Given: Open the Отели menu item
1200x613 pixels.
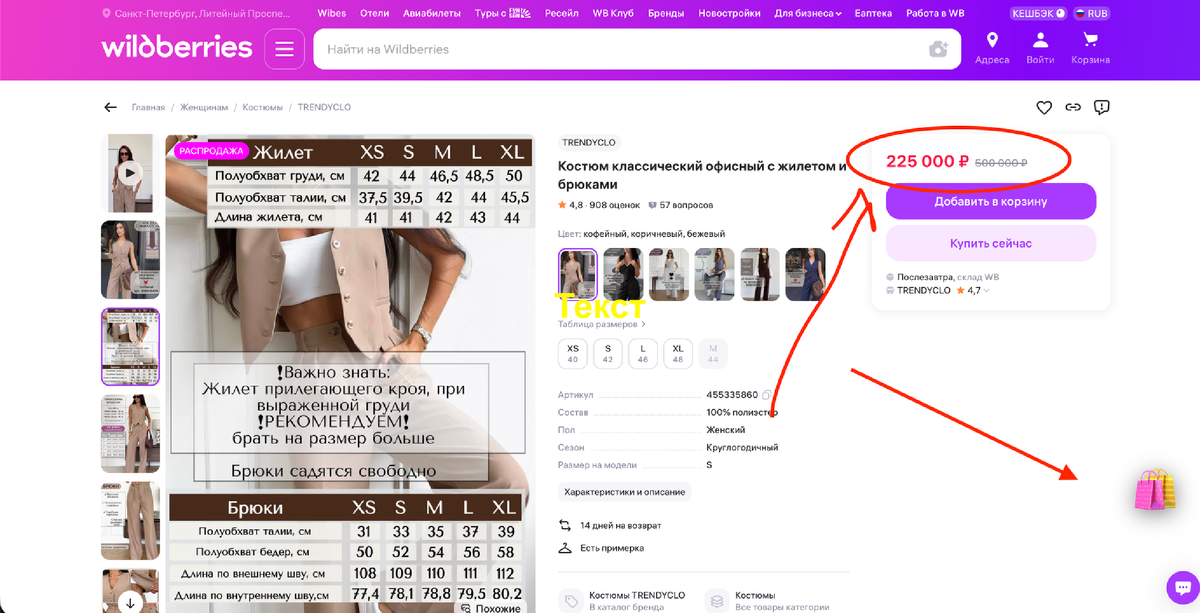Looking at the screenshot, I should point(374,14).
